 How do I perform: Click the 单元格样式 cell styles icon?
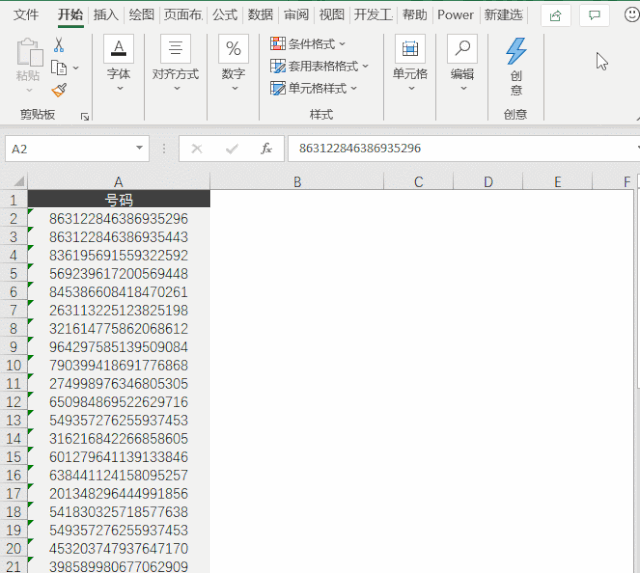click(278, 88)
